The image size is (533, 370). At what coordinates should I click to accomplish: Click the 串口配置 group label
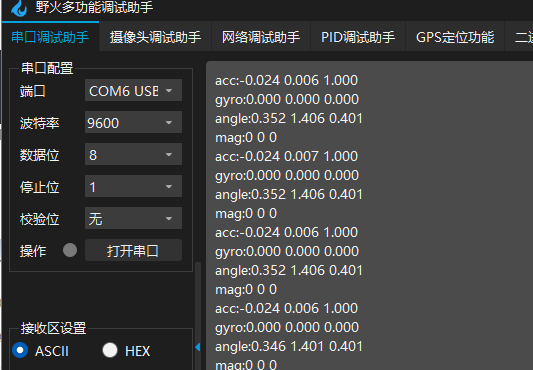coord(47,68)
